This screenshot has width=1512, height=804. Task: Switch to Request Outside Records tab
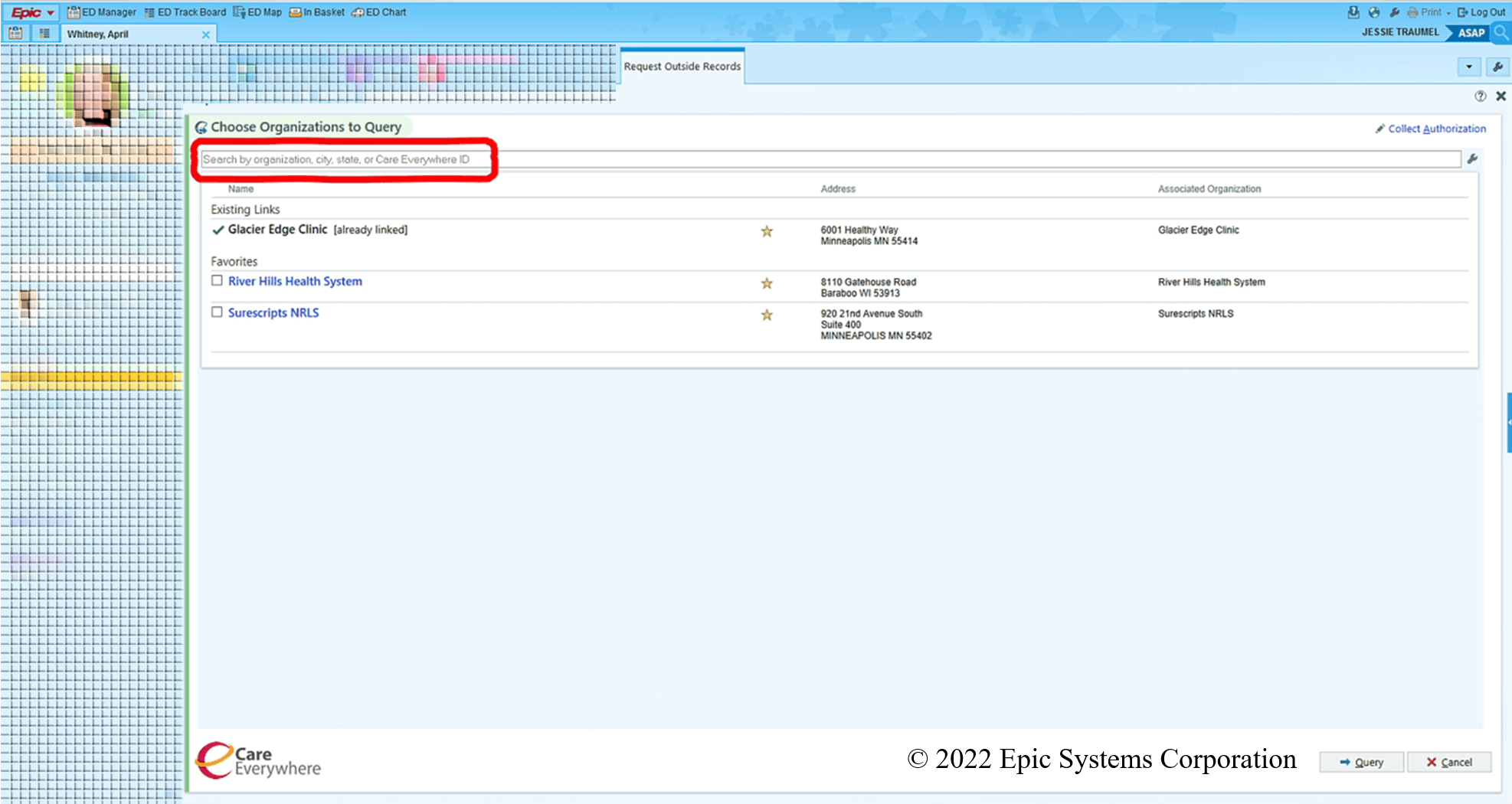(682, 67)
